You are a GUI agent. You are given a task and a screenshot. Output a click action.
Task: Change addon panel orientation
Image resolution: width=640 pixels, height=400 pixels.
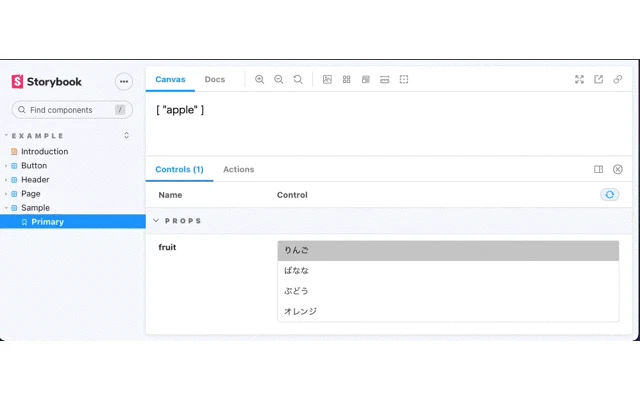599,169
